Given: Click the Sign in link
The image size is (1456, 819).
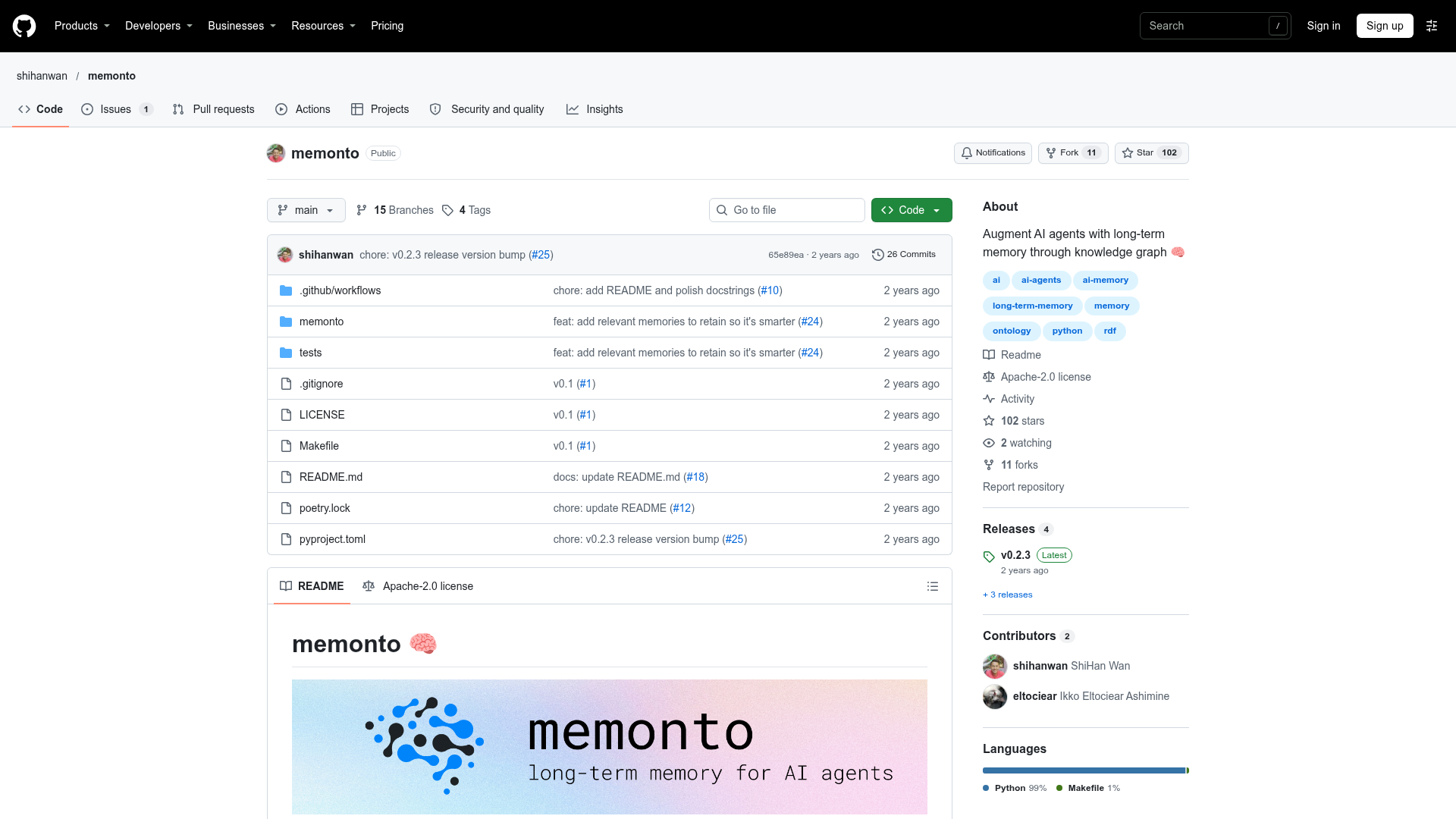Looking at the screenshot, I should pos(1323,26).
